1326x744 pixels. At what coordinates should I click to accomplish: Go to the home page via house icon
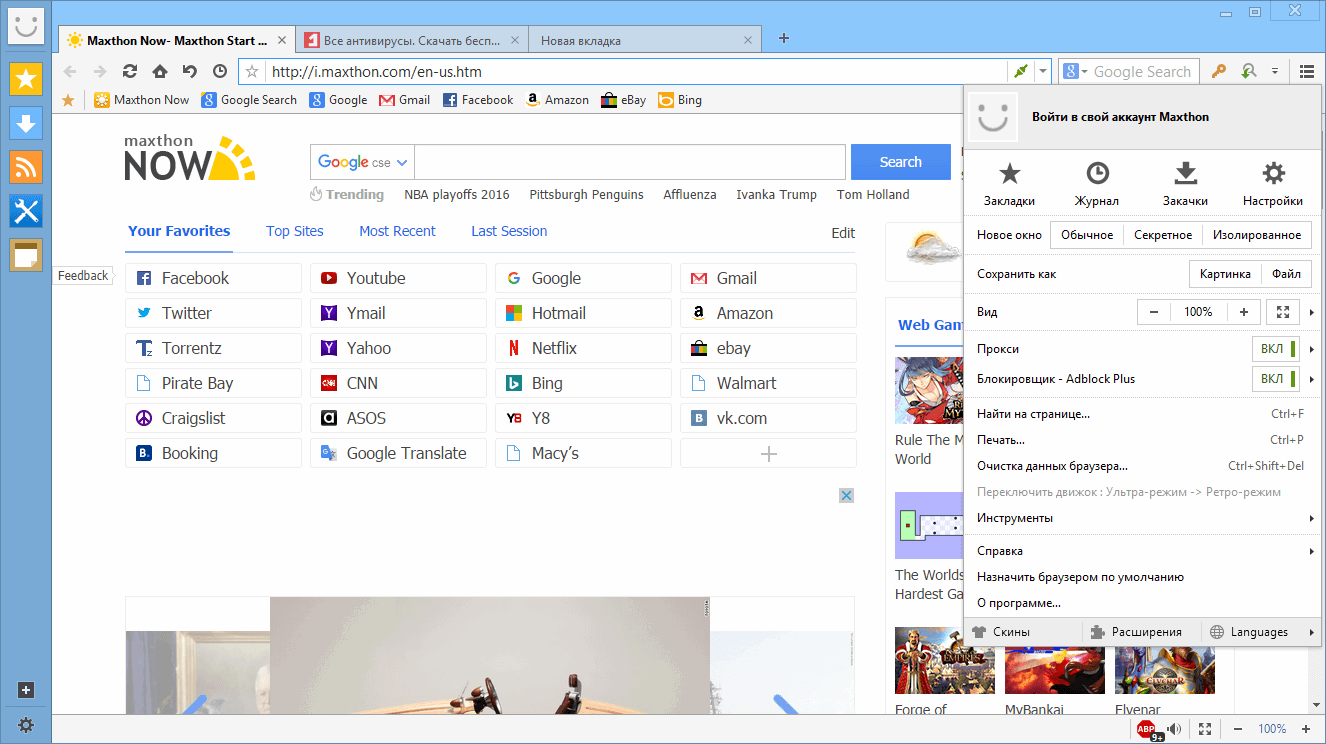pyautogui.click(x=160, y=71)
